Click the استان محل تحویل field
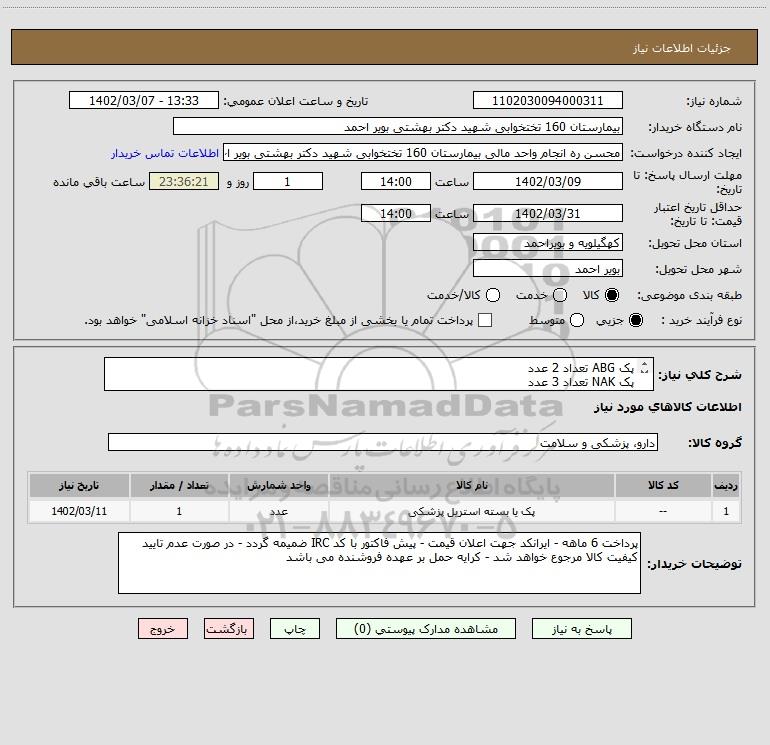Viewport: 770px width, 745px height. (x=548, y=243)
